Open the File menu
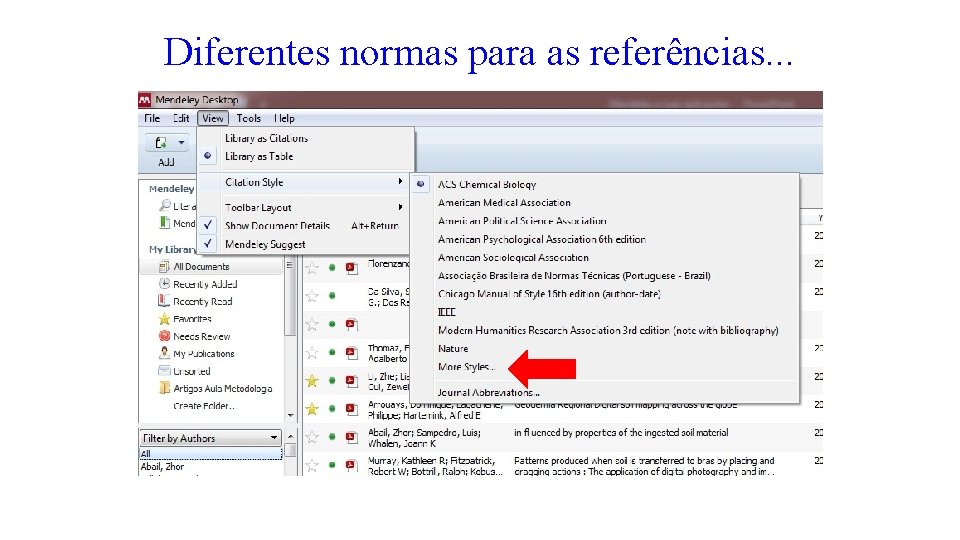 coord(152,118)
